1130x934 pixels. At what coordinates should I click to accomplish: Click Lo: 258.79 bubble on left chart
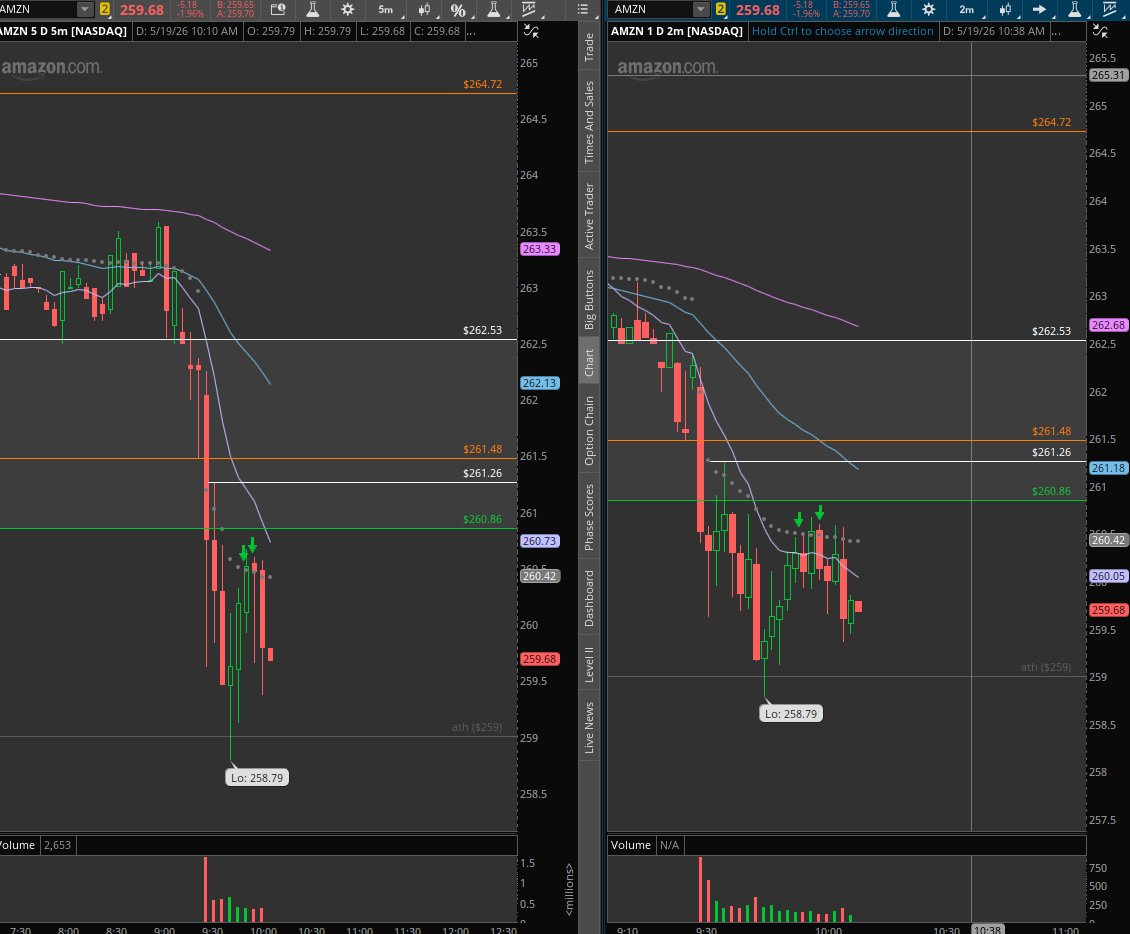coord(257,778)
